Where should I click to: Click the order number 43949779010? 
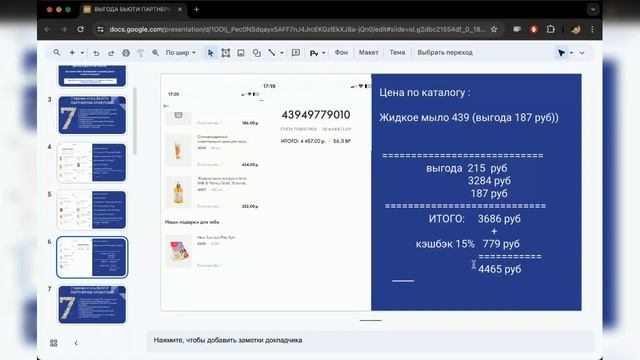pos(316,115)
